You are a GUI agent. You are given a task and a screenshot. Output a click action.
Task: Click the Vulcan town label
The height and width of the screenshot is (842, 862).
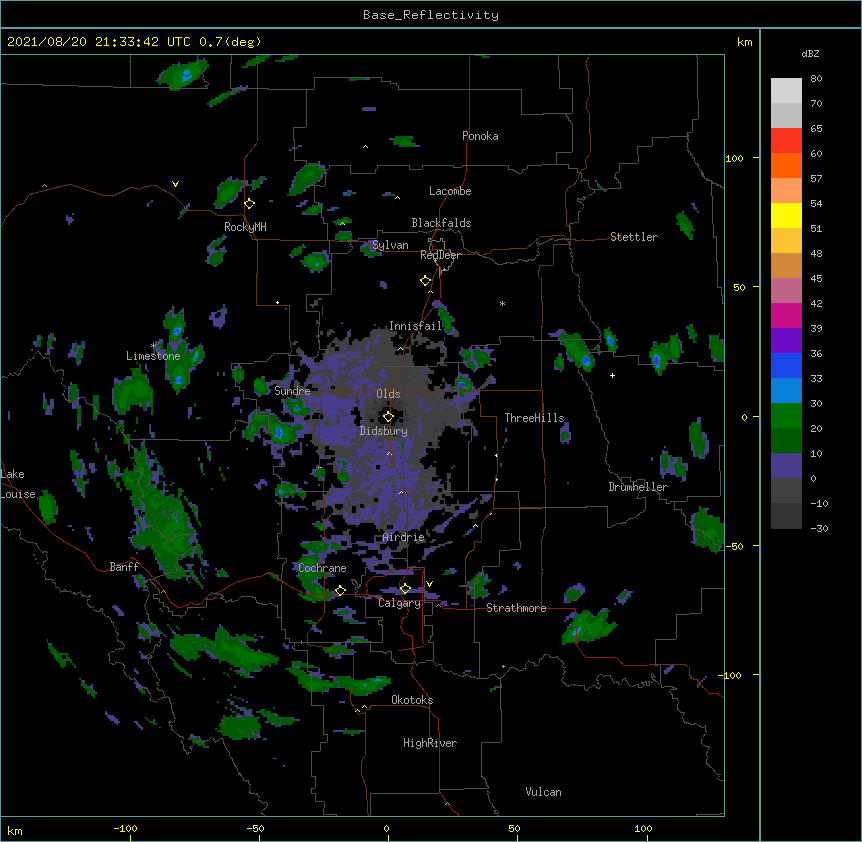click(543, 792)
